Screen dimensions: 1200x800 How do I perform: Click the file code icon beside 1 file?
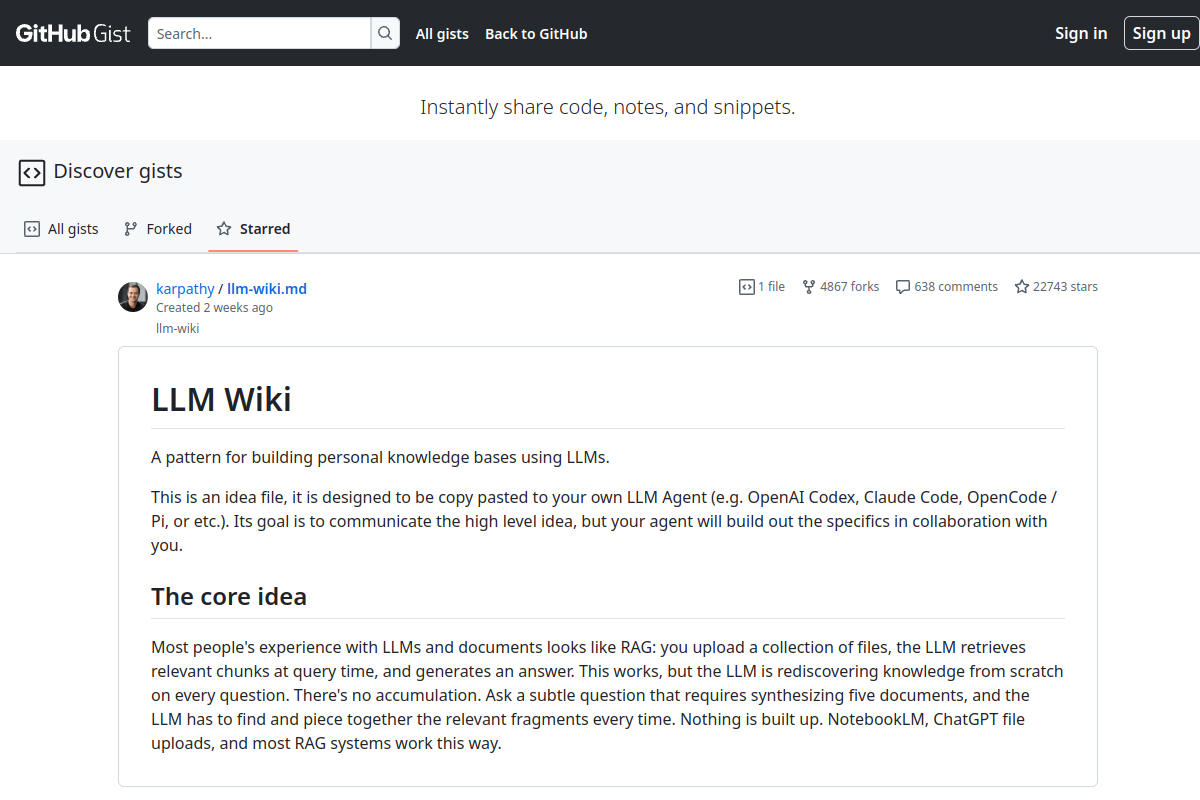[x=746, y=287]
